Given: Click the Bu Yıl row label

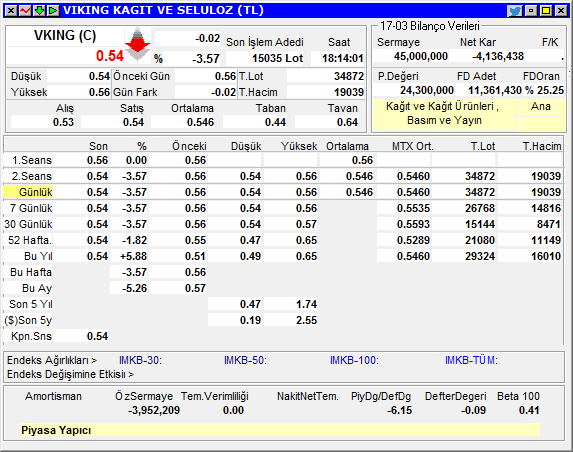Looking at the screenshot, I should coord(38,257).
